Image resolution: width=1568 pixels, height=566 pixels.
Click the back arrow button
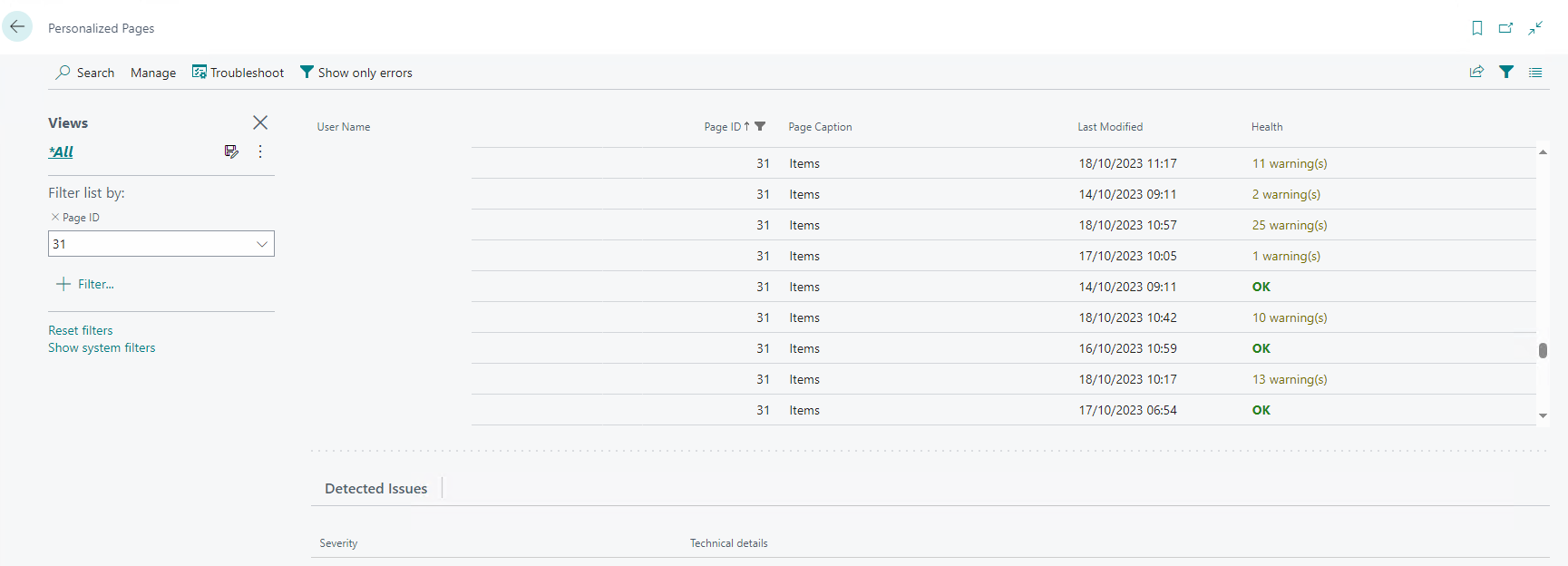(17, 26)
